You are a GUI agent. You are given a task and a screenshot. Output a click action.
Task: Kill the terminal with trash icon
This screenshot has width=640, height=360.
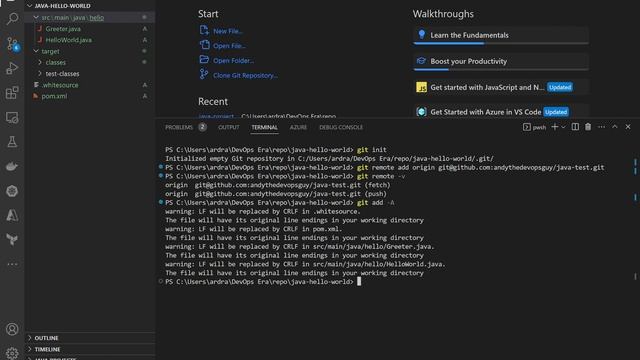(x=588, y=127)
